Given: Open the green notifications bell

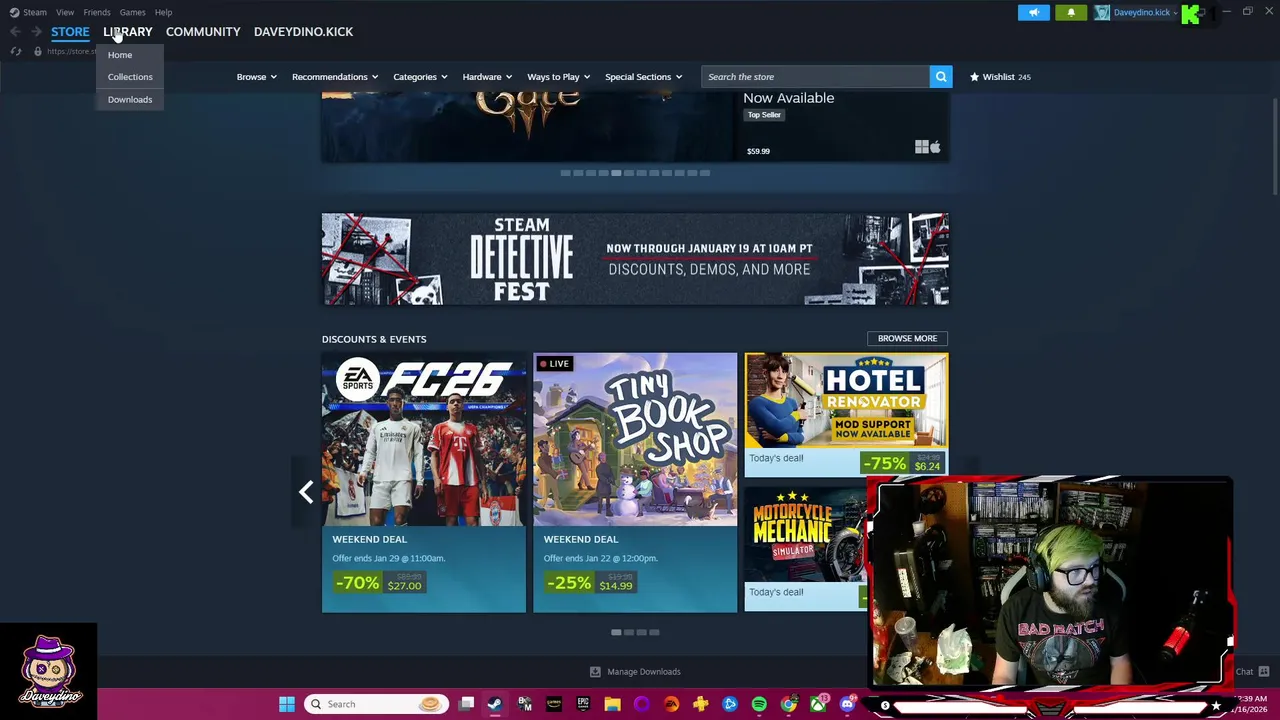Looking at the screenshot, I should pos(1071,12).
